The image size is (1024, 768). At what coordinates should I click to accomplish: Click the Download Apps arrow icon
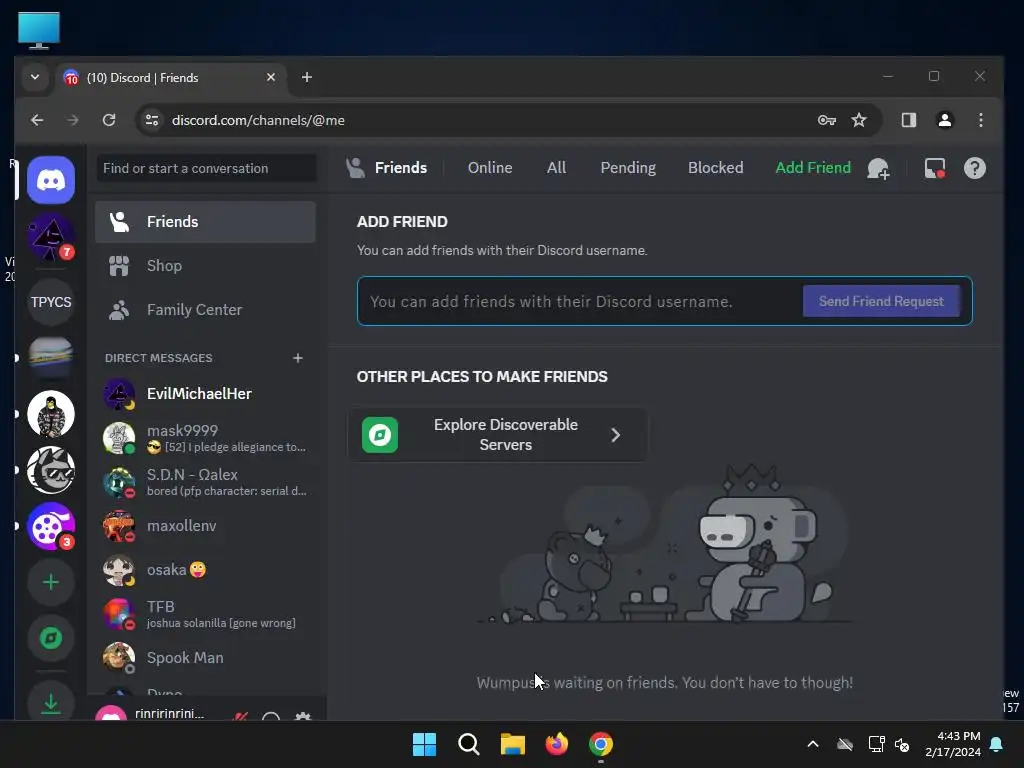[x=51, y=702]
